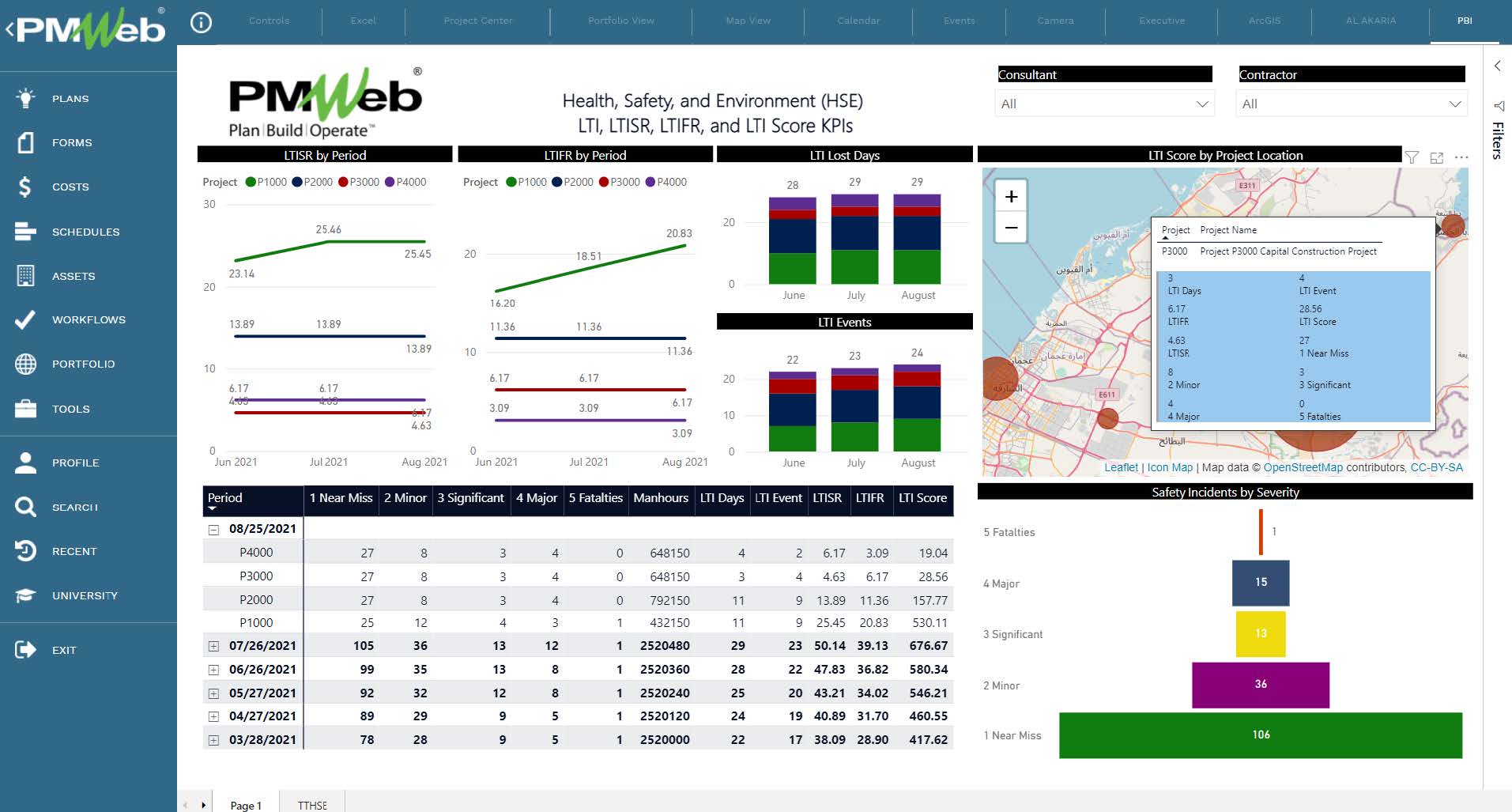Switch to the Controls tab

click(x=269, y=21)
